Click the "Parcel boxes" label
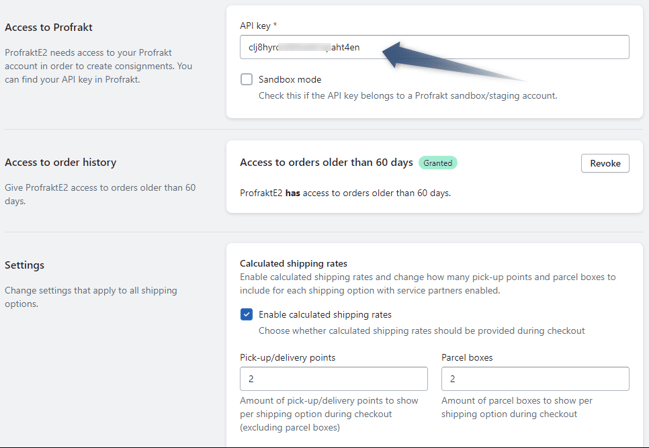The image size is (649, 448). coord(467,358)
